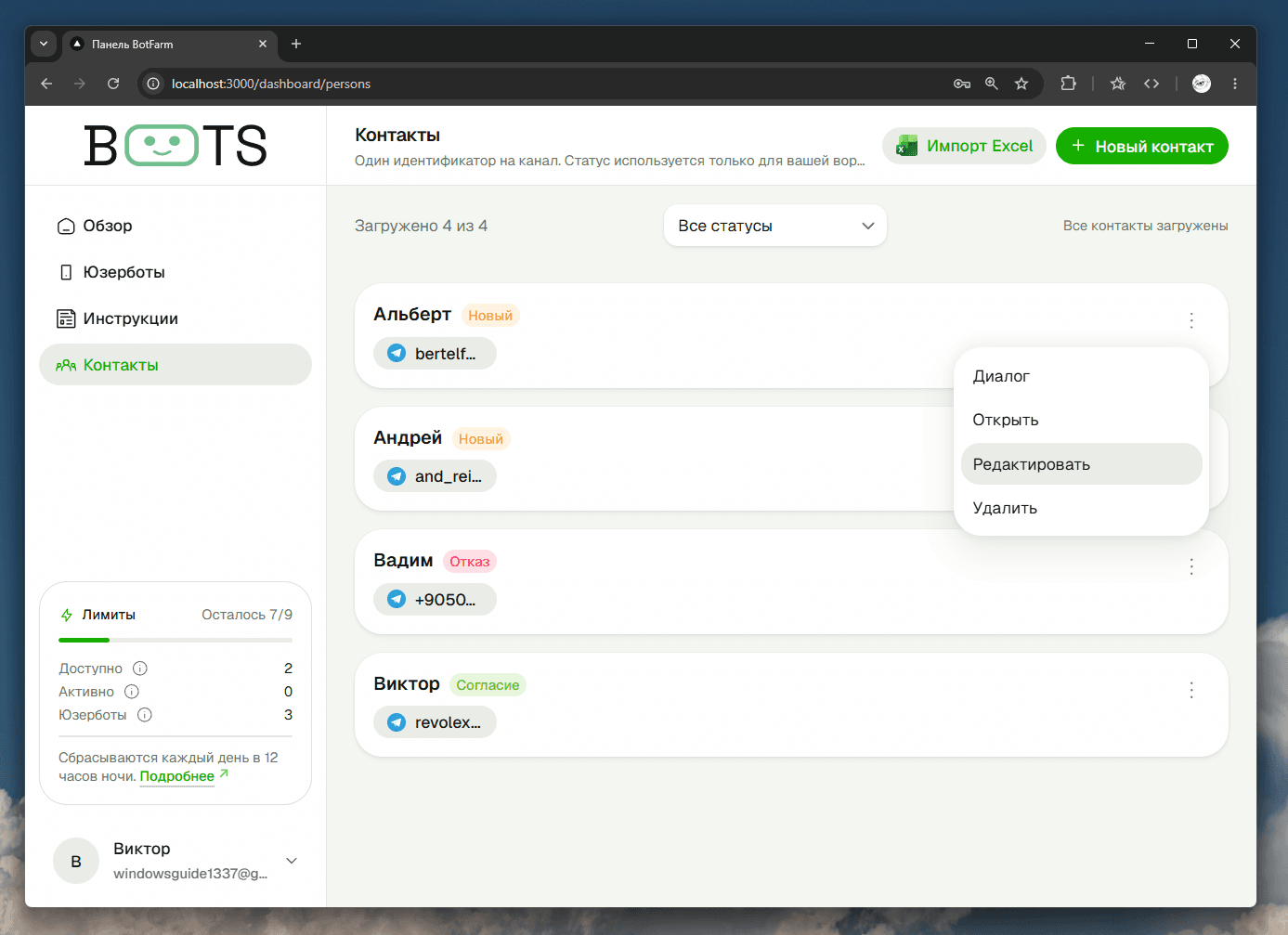Click the Загружено 4 из 4 text
Screen dimensions: 1288x935
[x=421, y=226]
